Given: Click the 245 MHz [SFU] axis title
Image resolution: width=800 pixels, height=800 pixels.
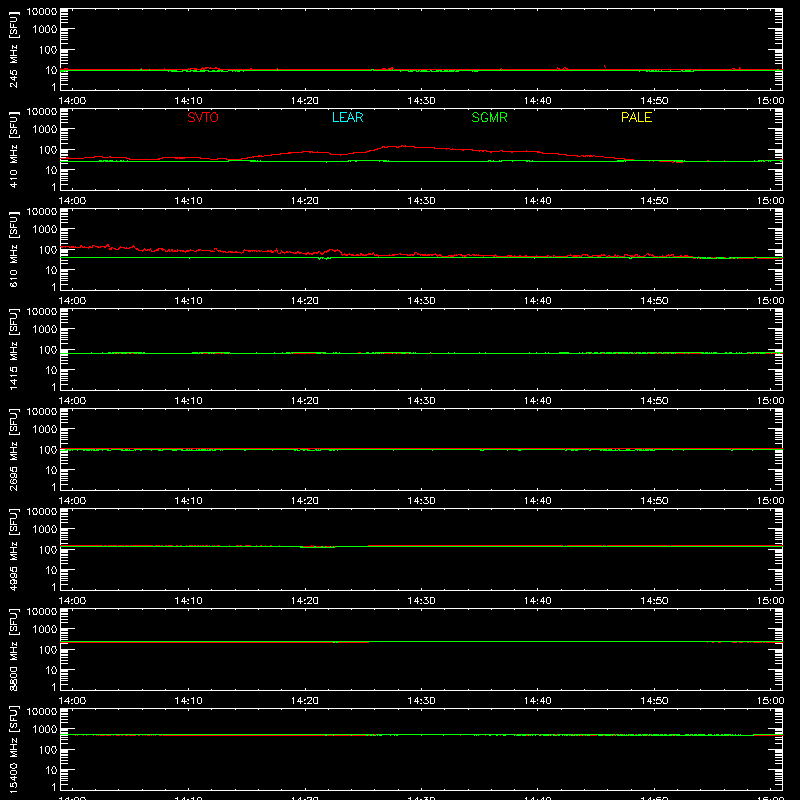Looking at the screenshot, I should [x=13, y=50].
